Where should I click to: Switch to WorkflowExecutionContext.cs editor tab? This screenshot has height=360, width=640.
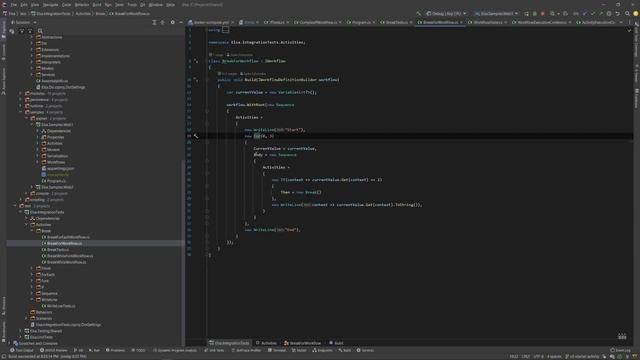[541, 22]
